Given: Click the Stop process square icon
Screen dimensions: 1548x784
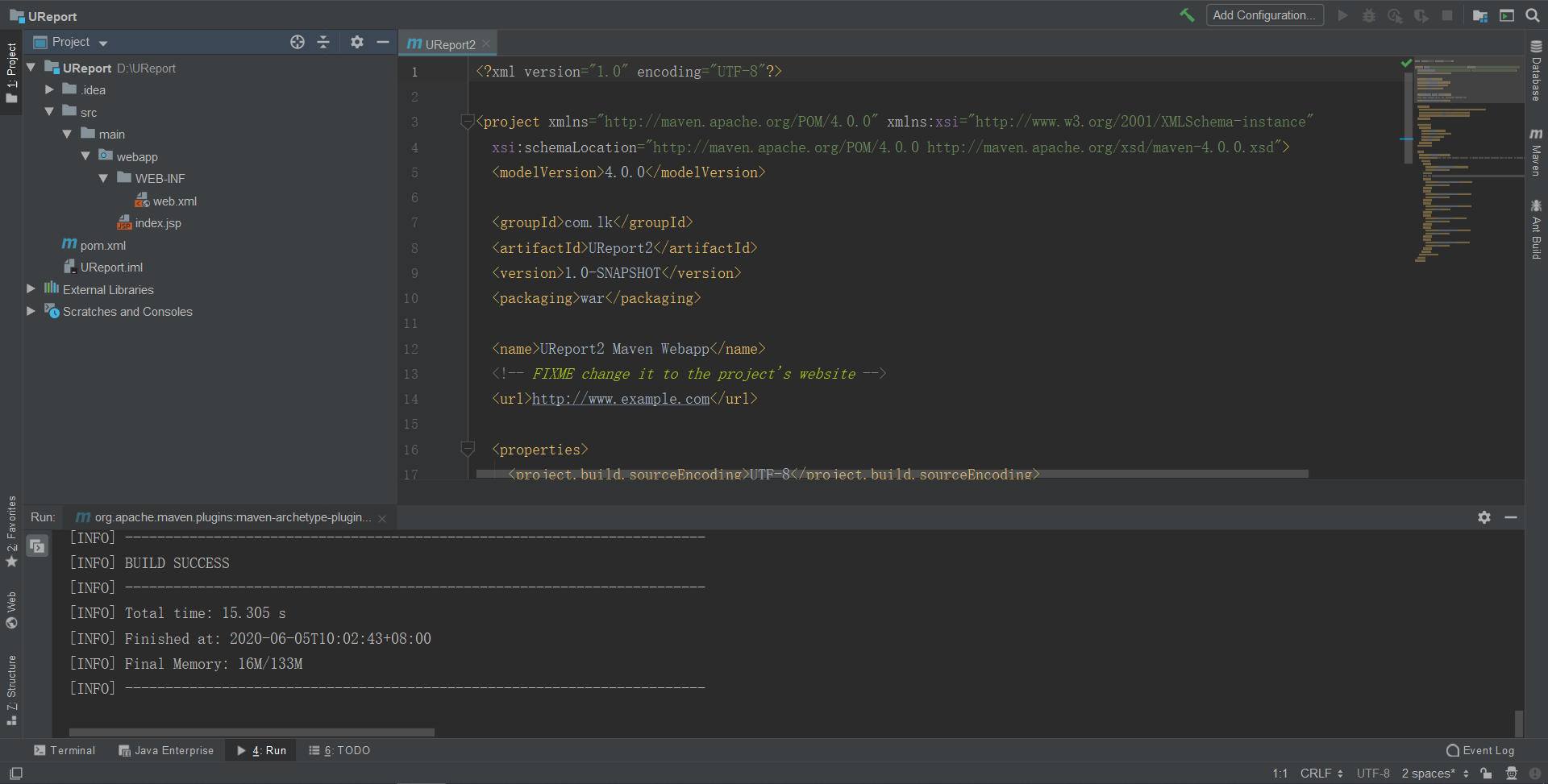Looking at the screenshot, I should (x=1448, y=15).
